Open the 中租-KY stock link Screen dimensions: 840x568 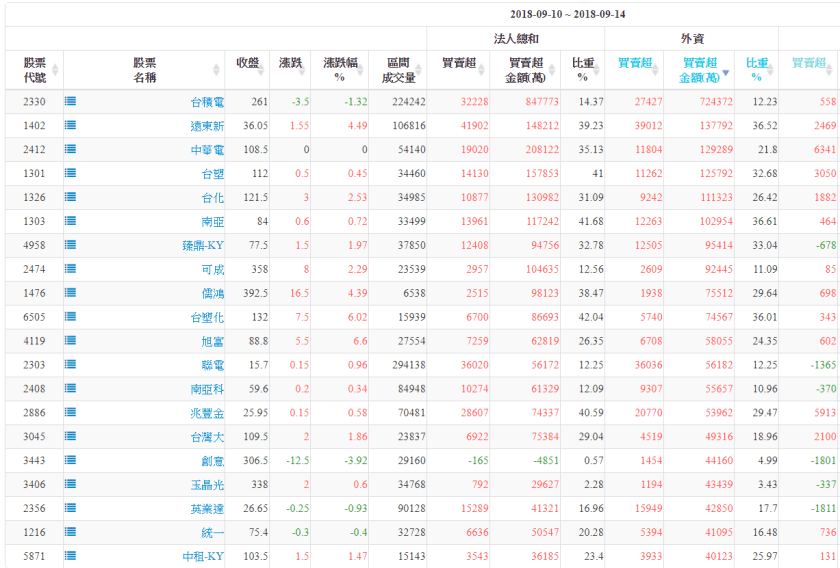pos(203,556)
